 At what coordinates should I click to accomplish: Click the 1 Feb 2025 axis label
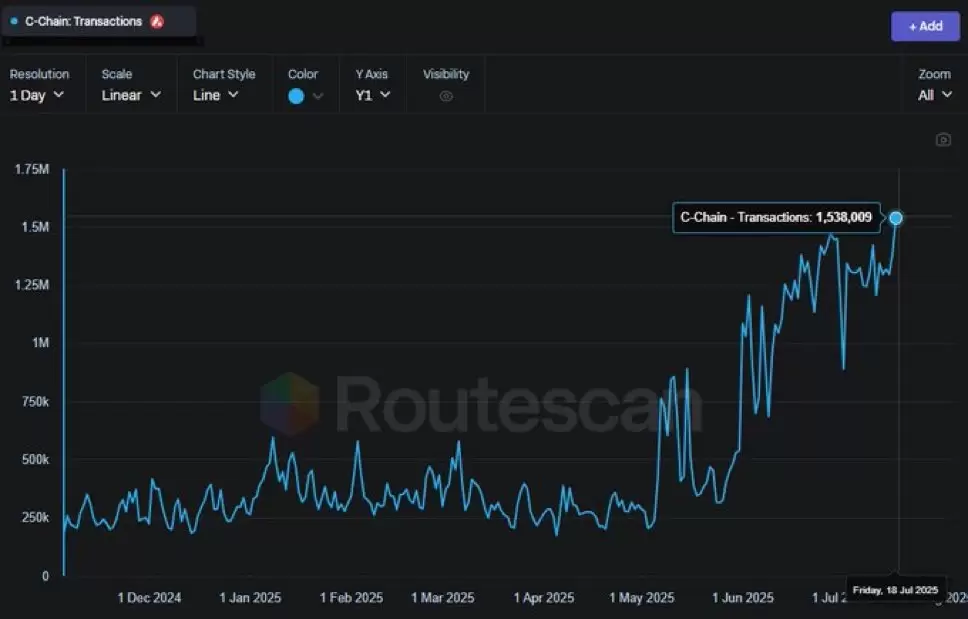pyautogui.click(x=351, y=597)
